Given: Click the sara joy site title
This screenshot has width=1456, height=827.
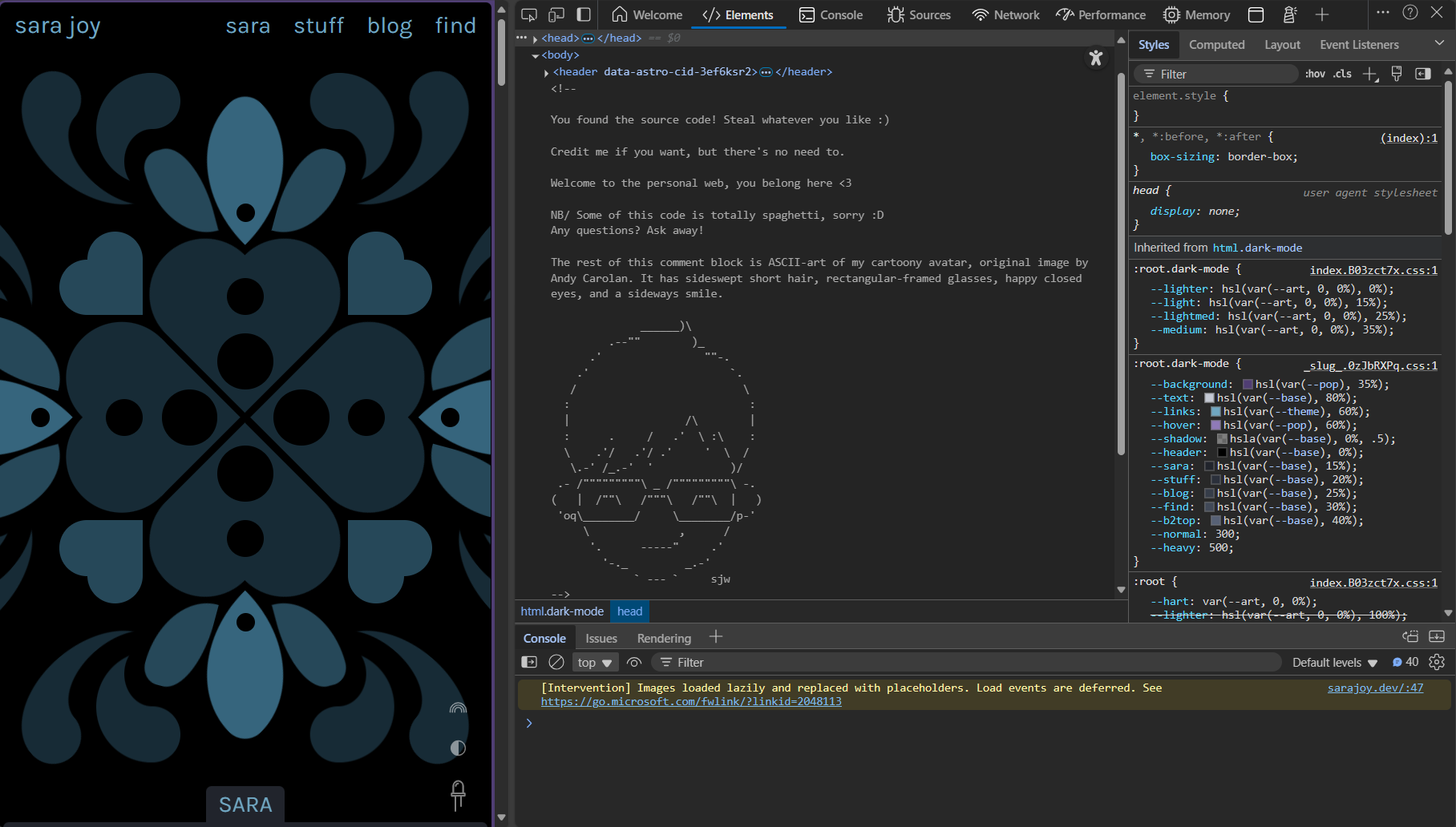Looking at the screenshot, I should coord(58,26).
